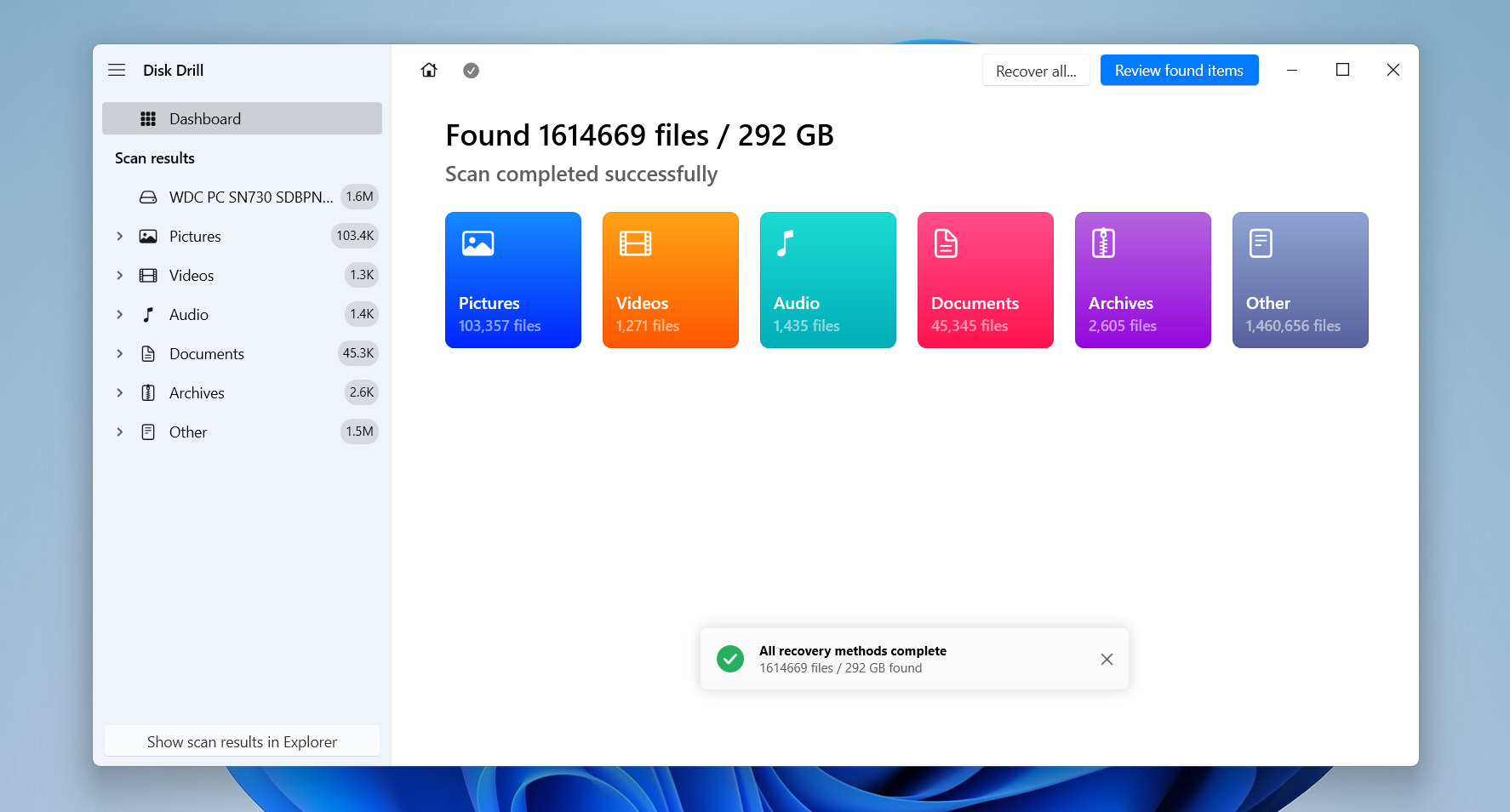The width and height of the screenshot is (1510, 812).
Task: Open the Audio 1,435 files card
Action: click(828, 280)
